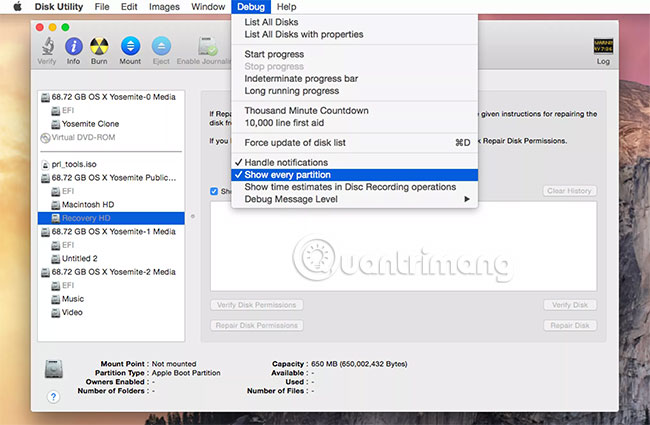Open the Info toolbar icon

click(x=73, y=46)
